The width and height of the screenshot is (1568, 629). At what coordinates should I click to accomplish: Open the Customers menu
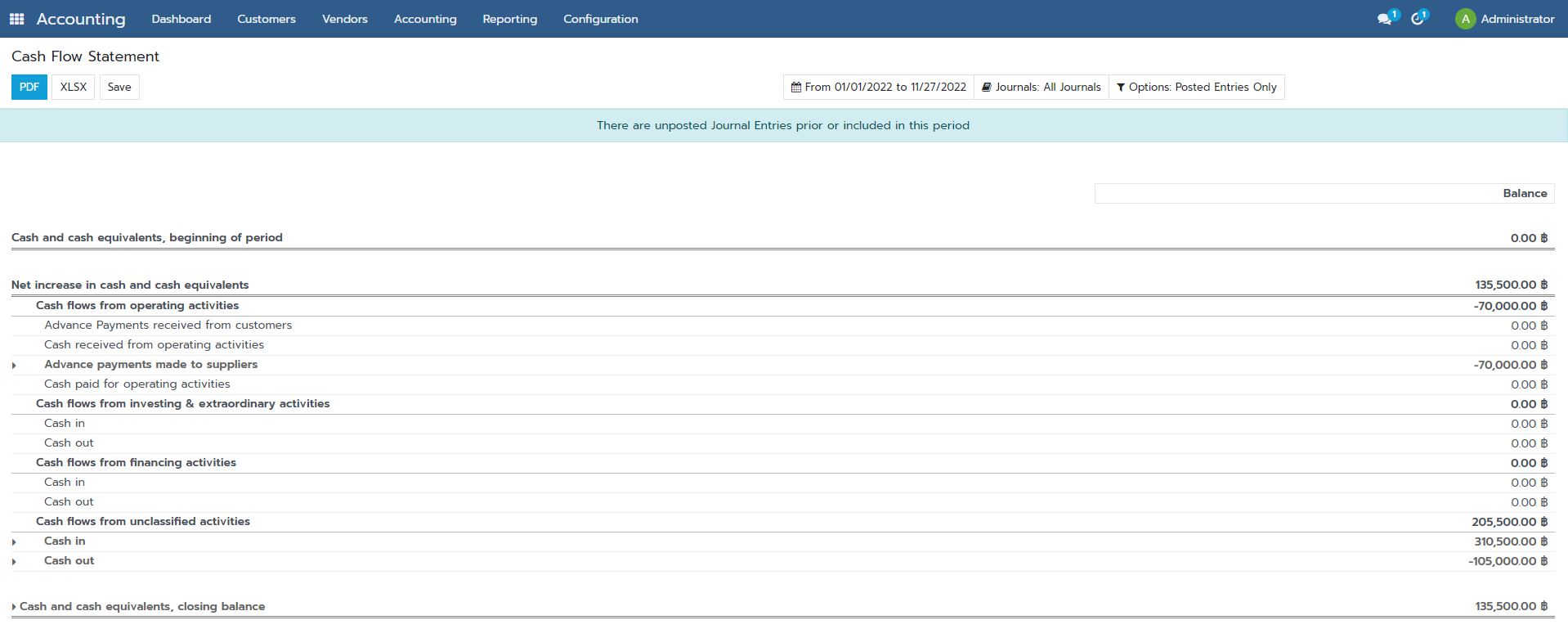(x=267, y=19)
